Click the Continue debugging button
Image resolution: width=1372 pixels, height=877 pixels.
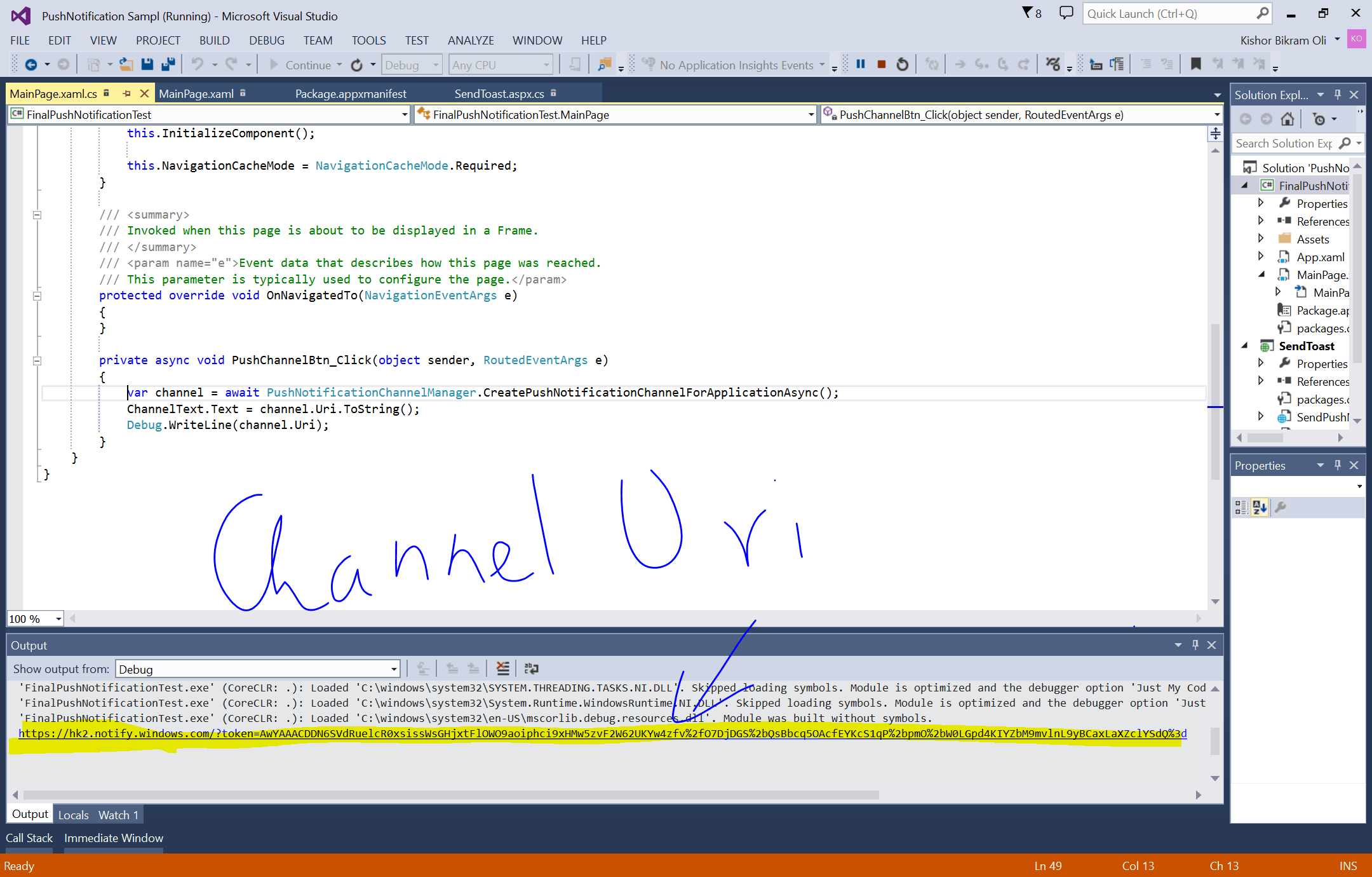300,65
